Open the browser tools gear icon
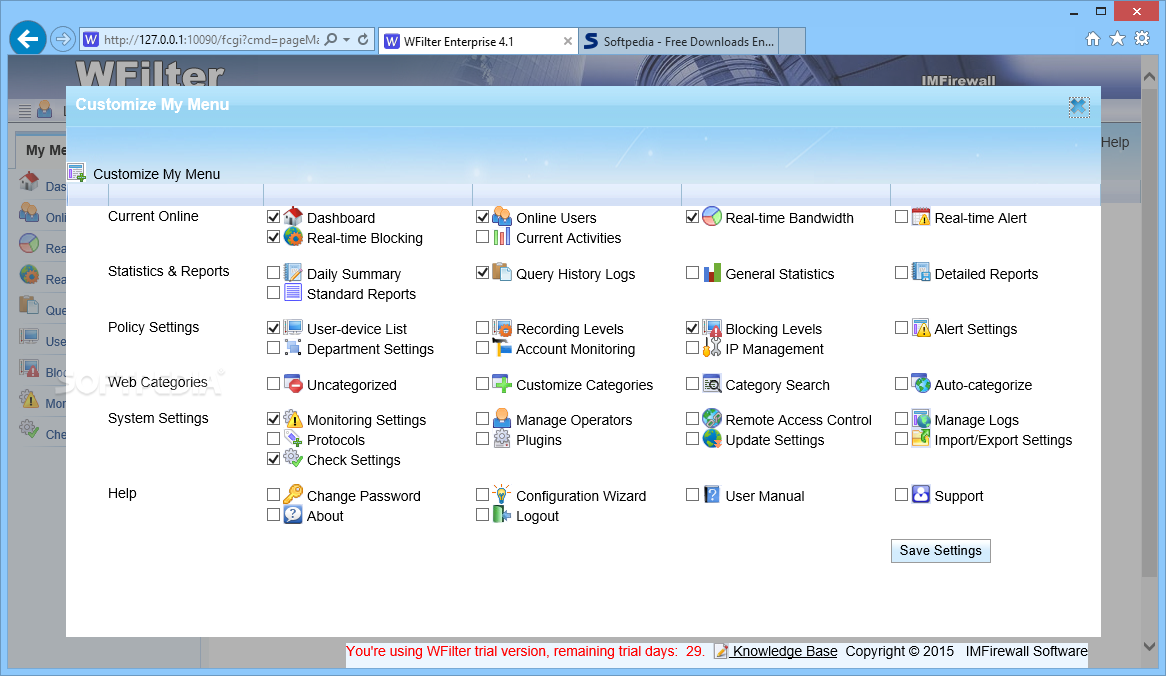Viewport: 1166px width, 676px height. [1142, 39]
